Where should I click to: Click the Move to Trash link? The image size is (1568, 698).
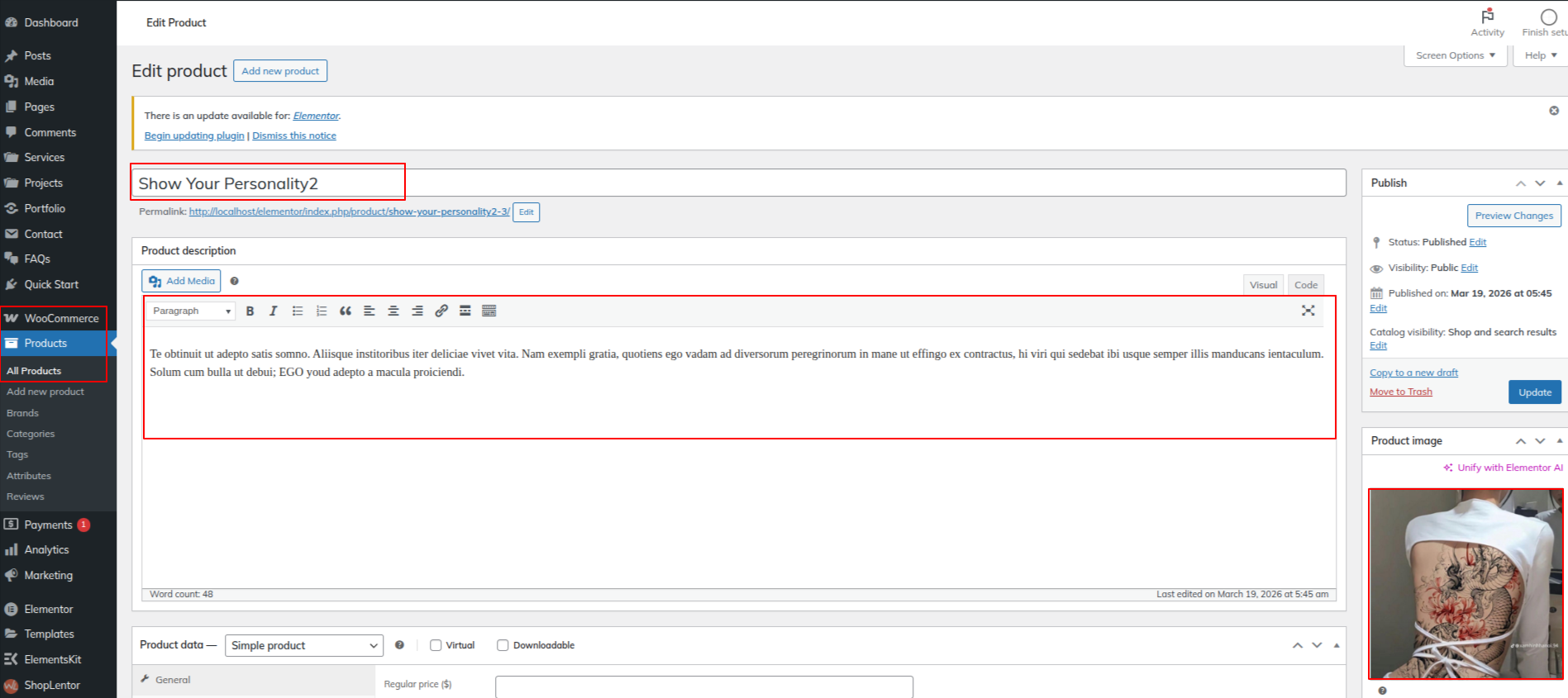(x=1400, y=392)
